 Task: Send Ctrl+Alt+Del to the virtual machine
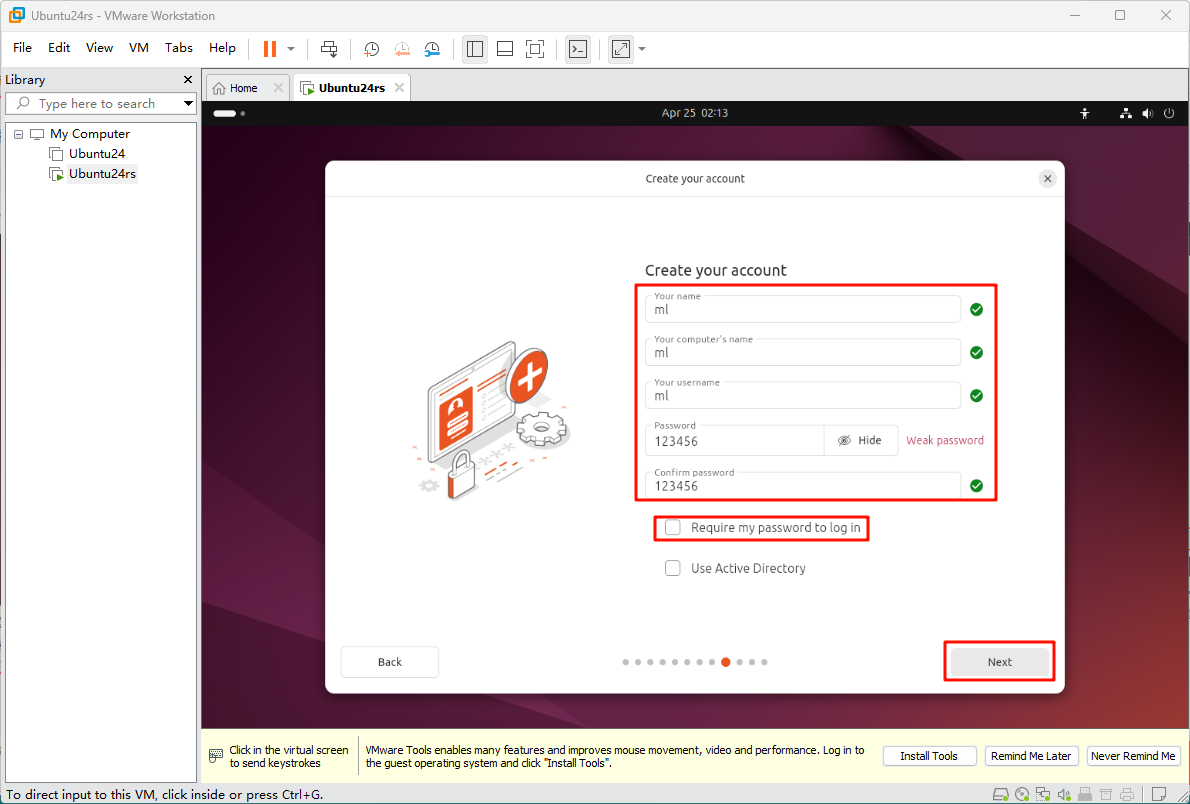pyautogui.click(x=329, y=49)
